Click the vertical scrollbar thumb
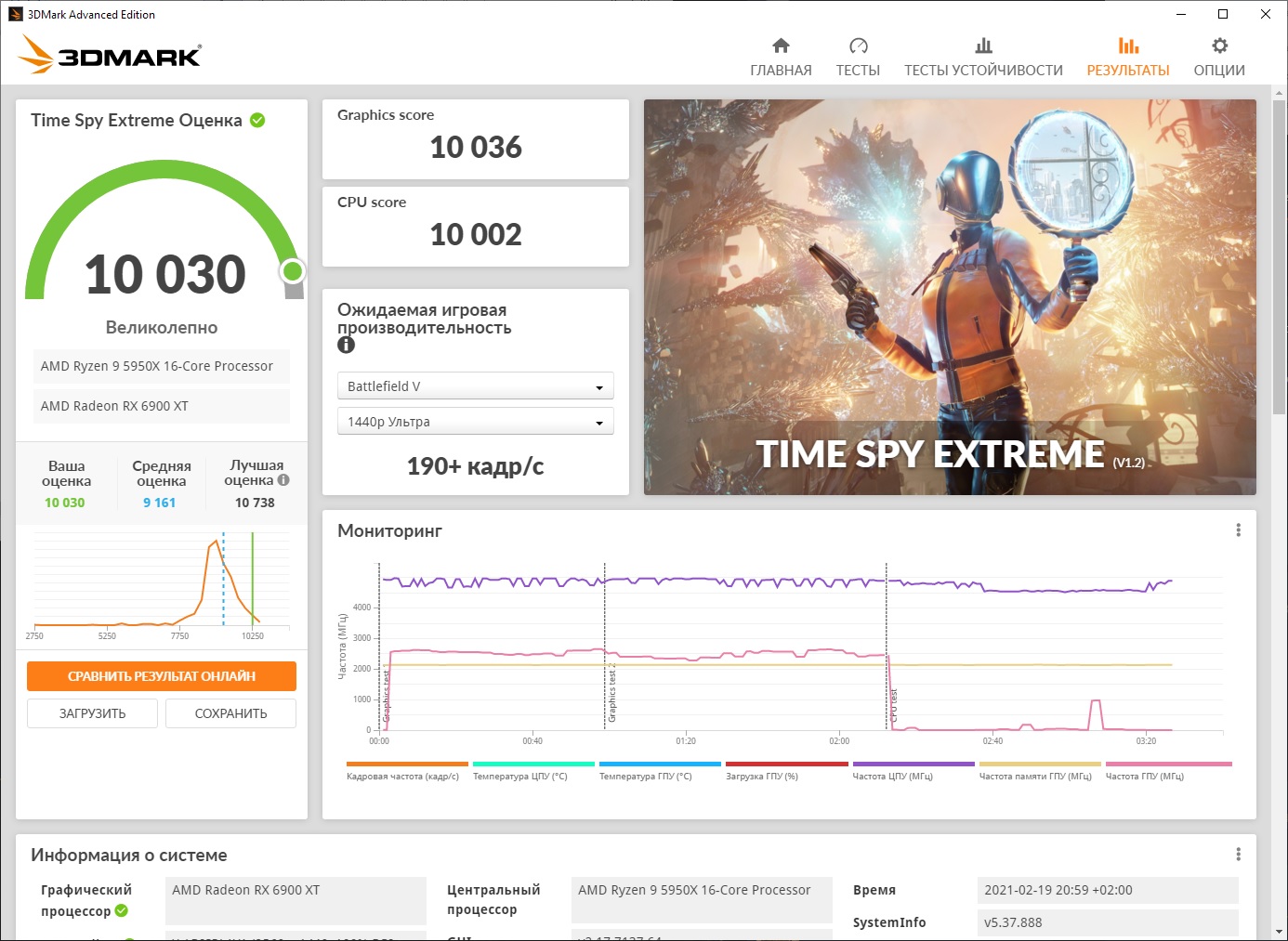 [1280, 256]
